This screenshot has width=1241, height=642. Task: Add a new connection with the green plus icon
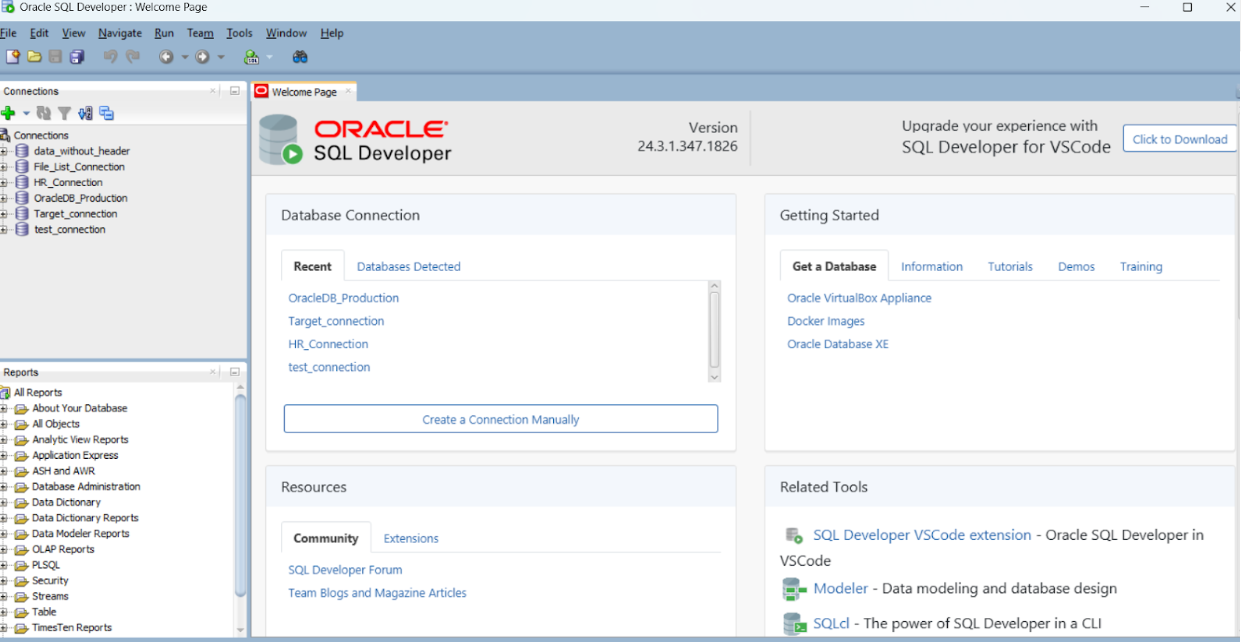coord(8,112)
